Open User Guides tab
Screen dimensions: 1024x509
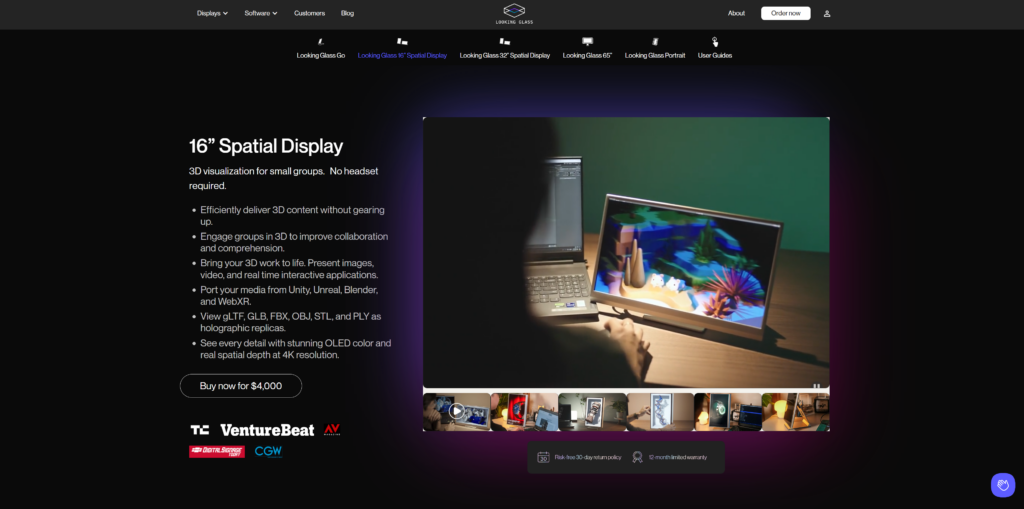[715, 56]
